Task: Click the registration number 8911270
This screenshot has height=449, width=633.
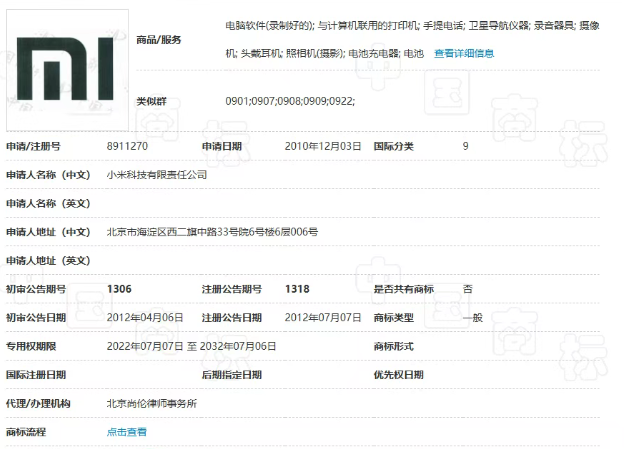Action: click(127, 146)
